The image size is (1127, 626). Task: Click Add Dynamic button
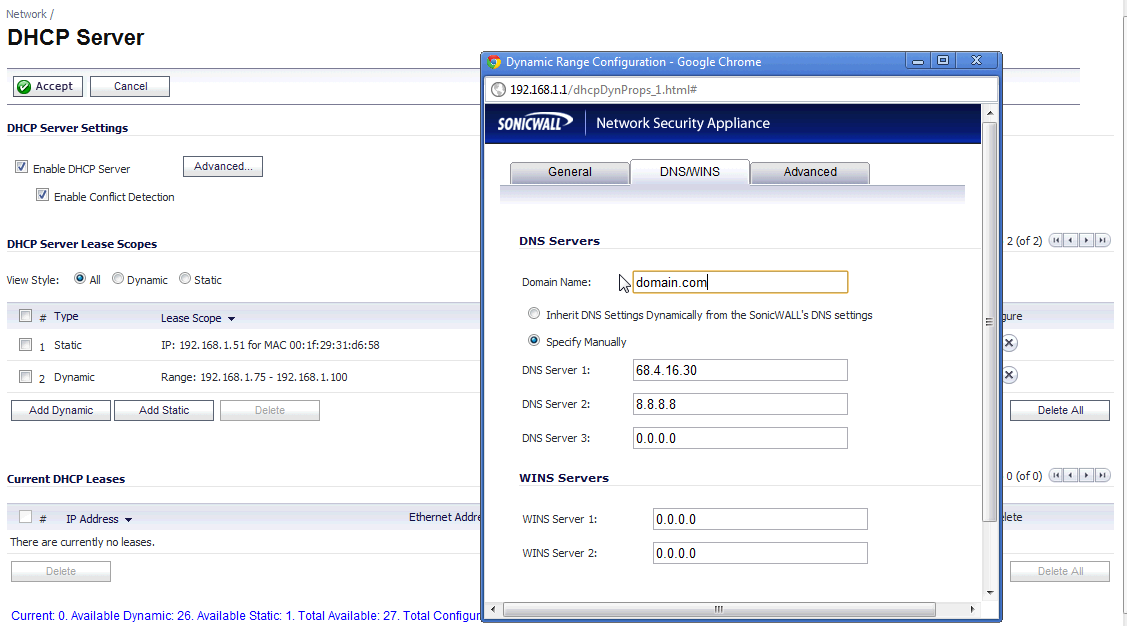coord(61,410)
